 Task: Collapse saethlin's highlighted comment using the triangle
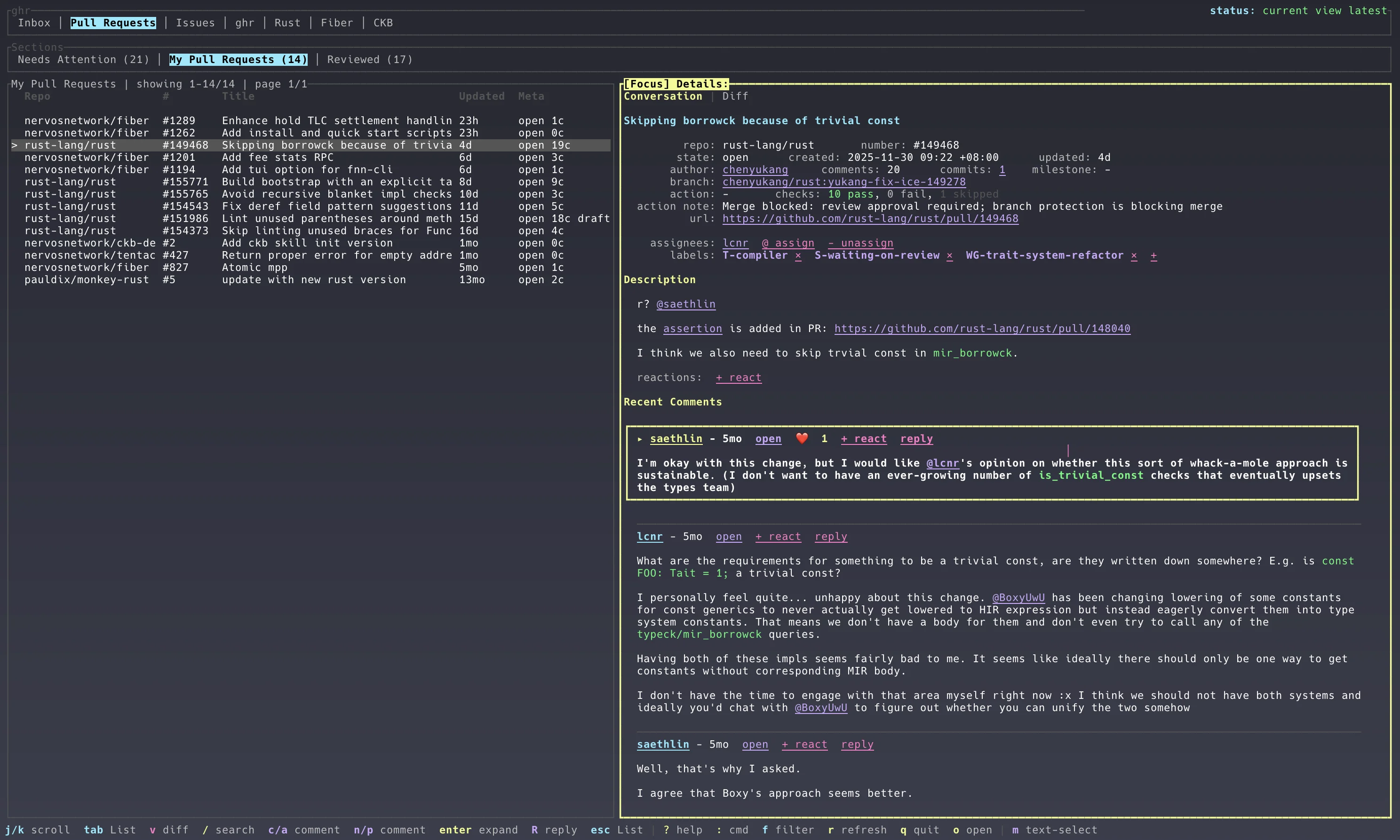coord(640,439)
